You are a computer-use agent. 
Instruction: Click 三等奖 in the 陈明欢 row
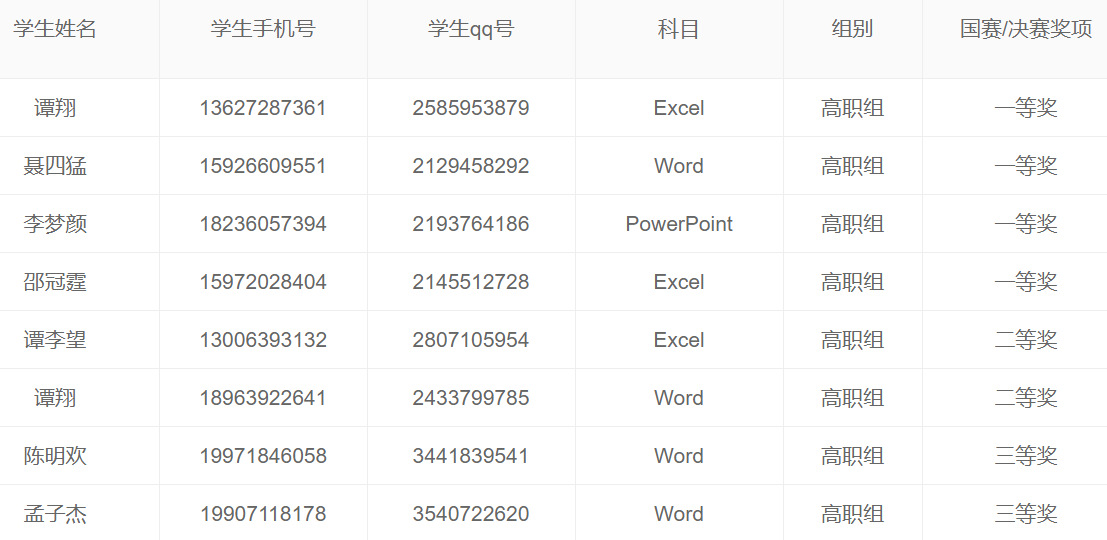tap(1026, 455)
